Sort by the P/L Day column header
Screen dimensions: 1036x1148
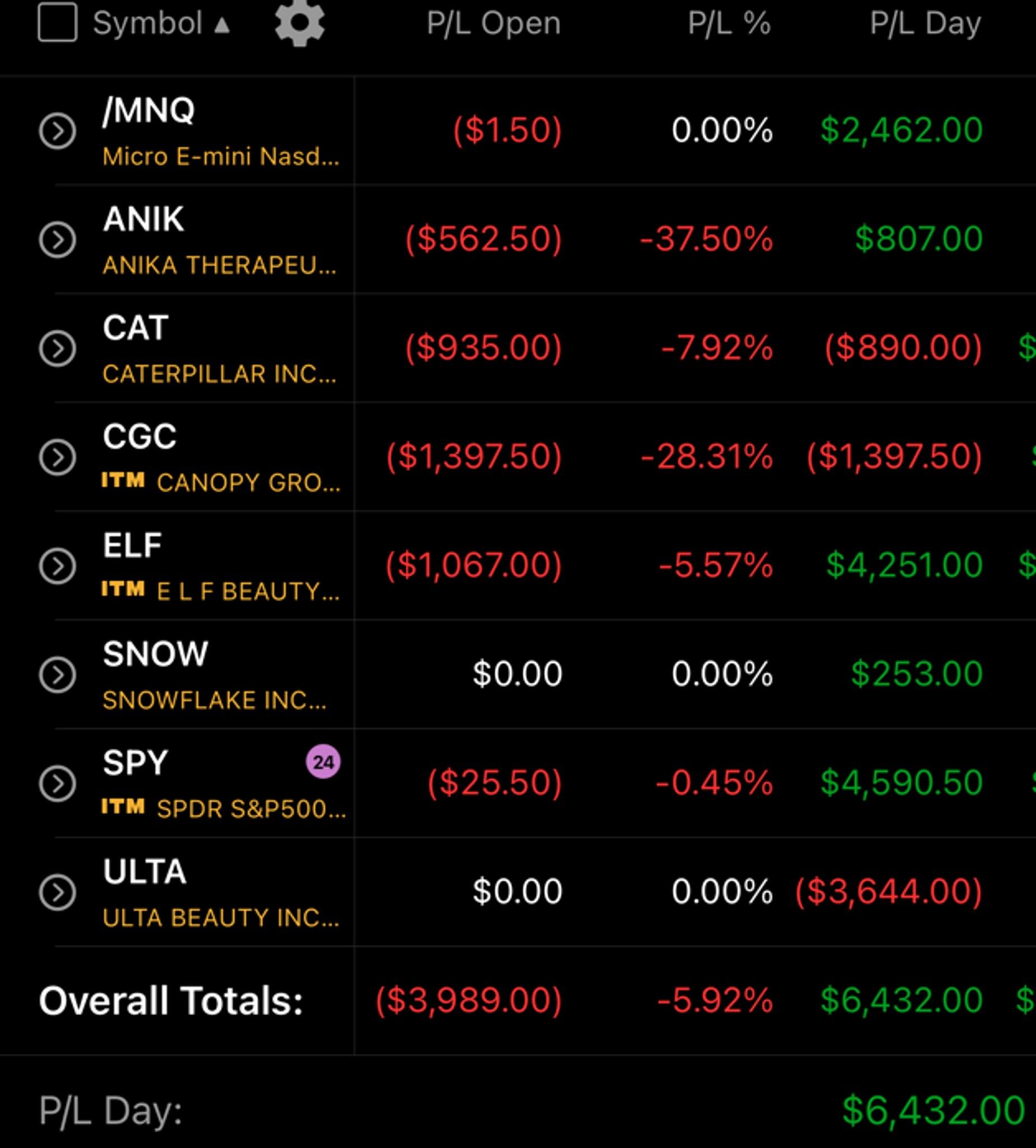click(x=926, y=24)
